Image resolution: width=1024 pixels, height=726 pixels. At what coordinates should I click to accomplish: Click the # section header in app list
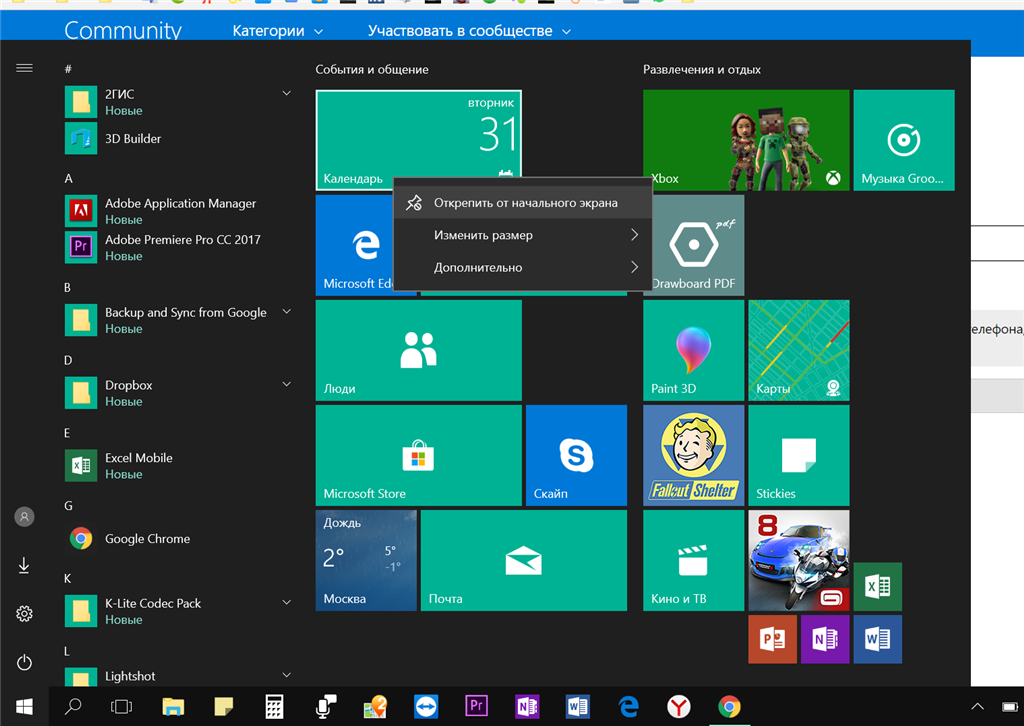pyautogui.click(x=68, y=69)
